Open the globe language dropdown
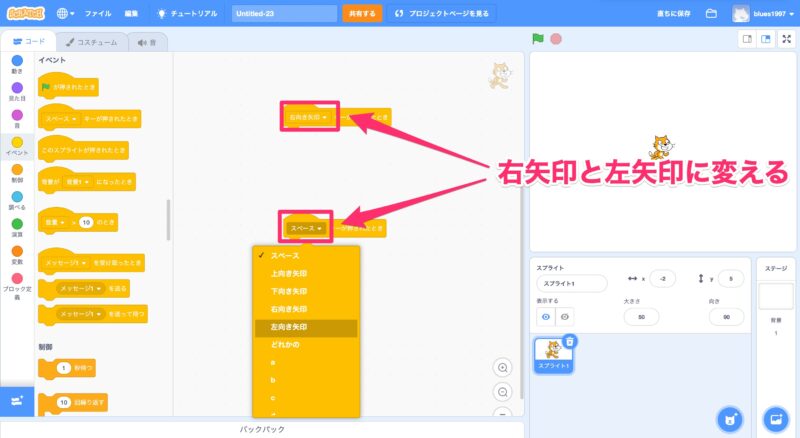Viewport: 800px width, 438px height. [65, 14]
